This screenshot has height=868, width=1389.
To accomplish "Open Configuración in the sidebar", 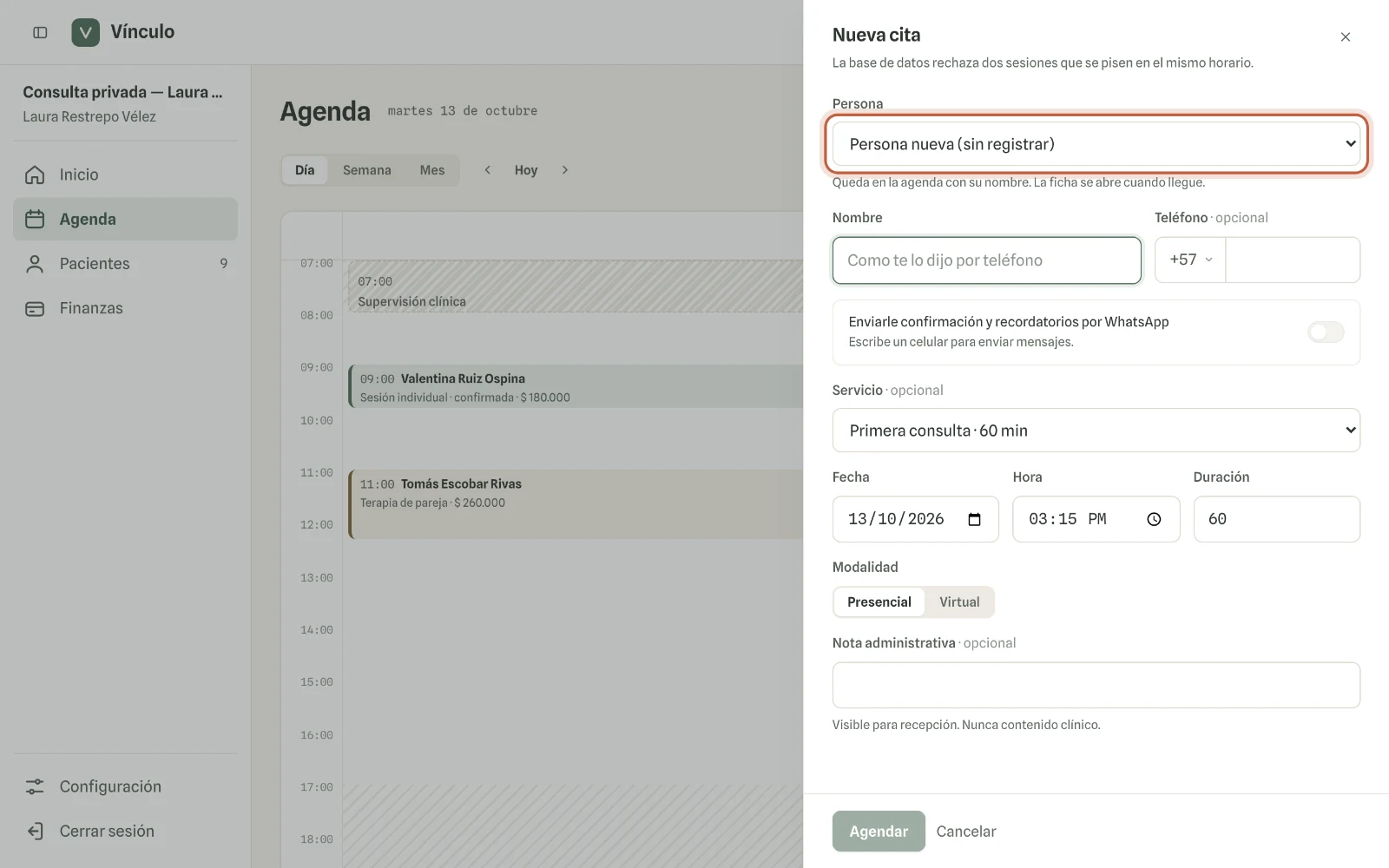I will pos(125,786).
